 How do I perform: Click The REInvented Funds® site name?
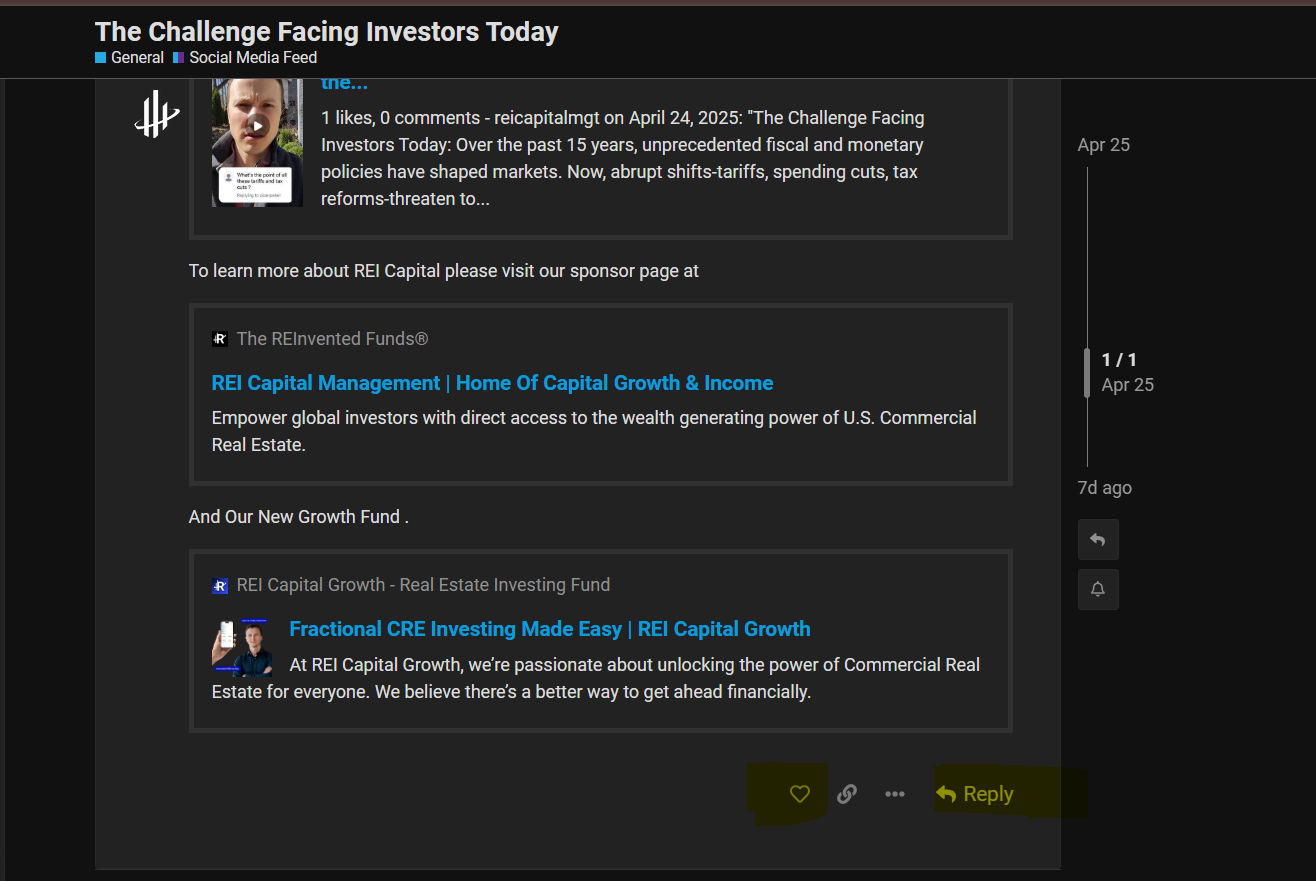[x=333, y=339]
